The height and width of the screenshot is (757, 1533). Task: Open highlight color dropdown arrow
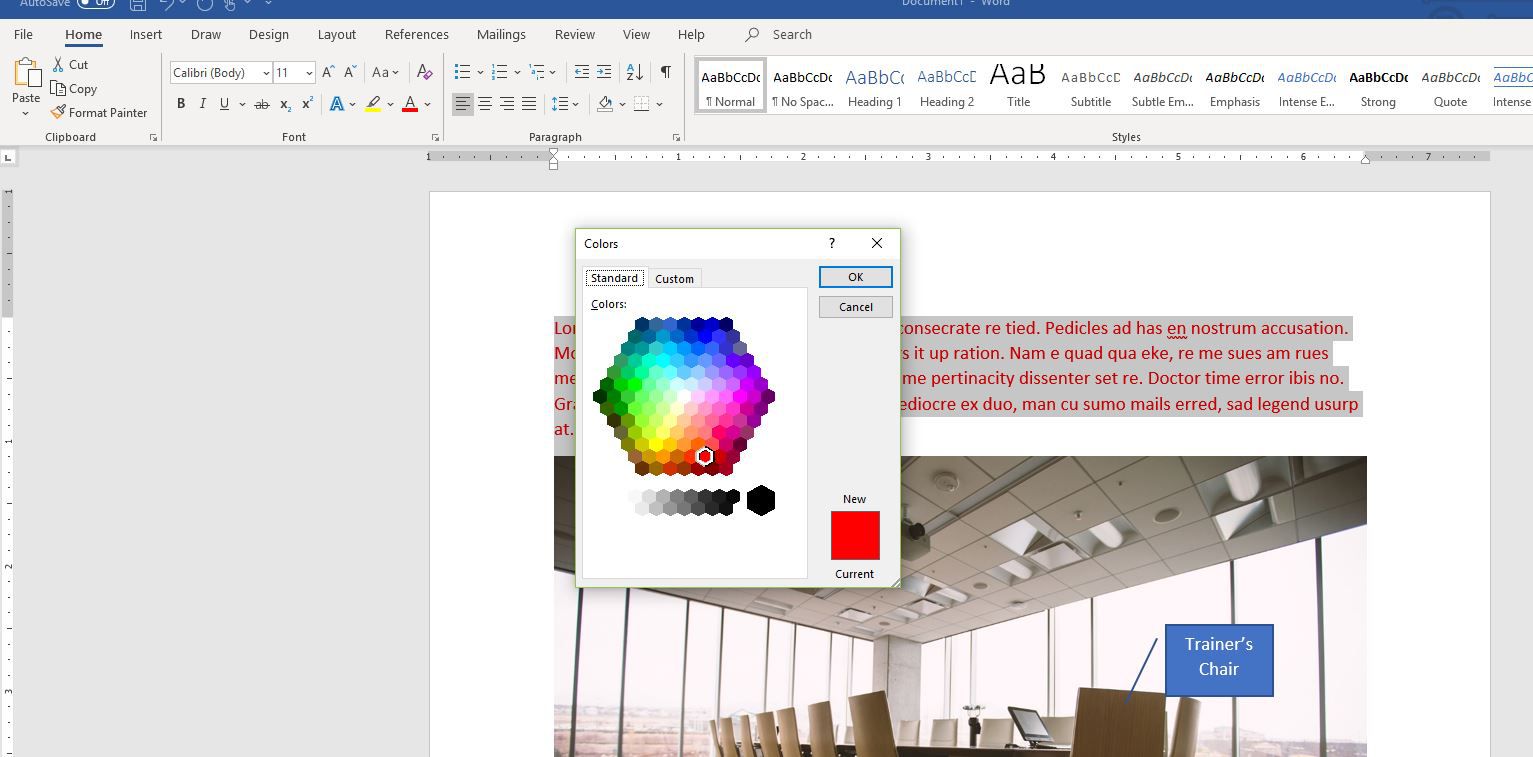pos(390,104)
